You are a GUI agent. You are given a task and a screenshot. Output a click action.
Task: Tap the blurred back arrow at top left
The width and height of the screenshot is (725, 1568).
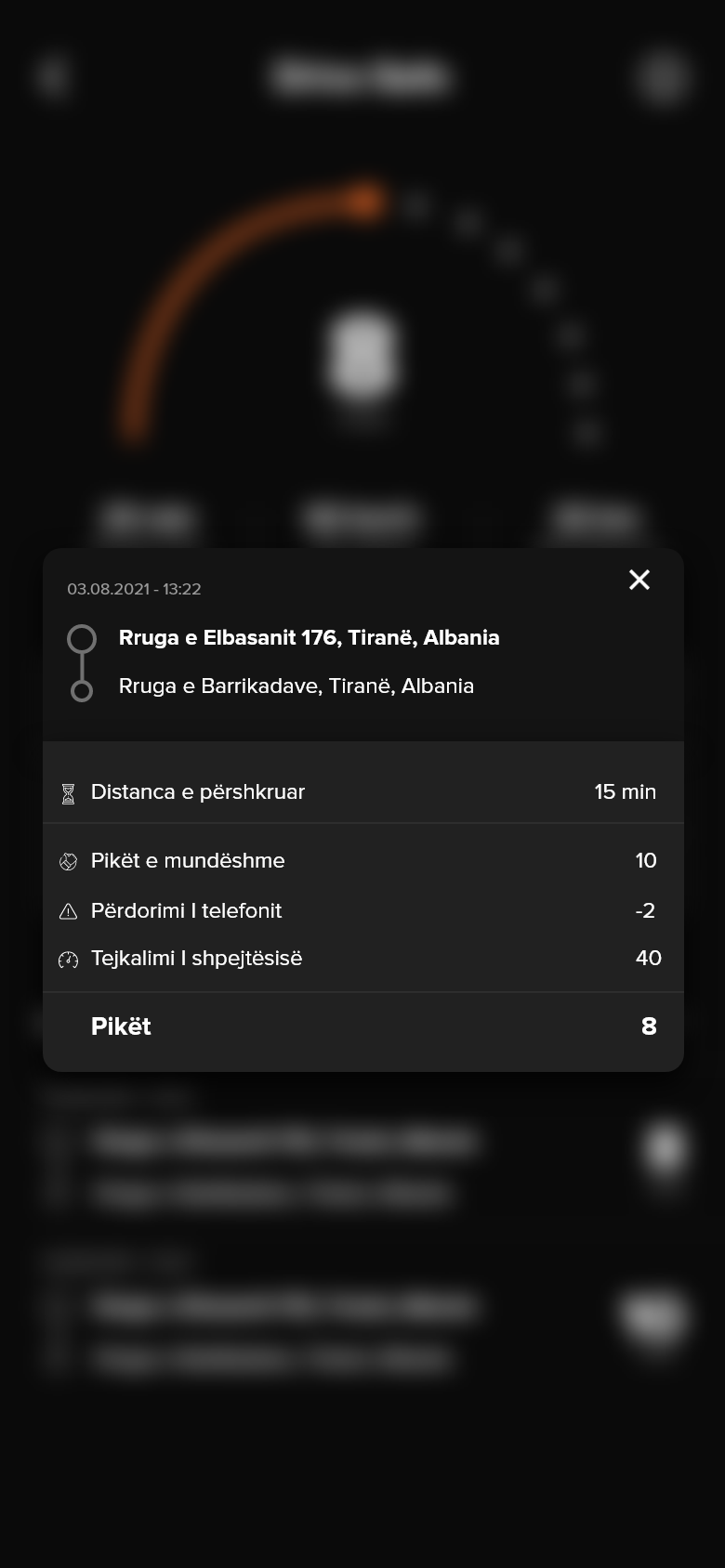53,75
